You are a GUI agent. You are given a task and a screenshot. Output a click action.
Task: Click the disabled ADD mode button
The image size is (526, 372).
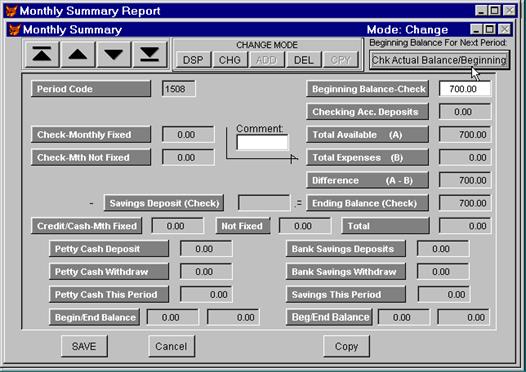click(x=266, y=60)
